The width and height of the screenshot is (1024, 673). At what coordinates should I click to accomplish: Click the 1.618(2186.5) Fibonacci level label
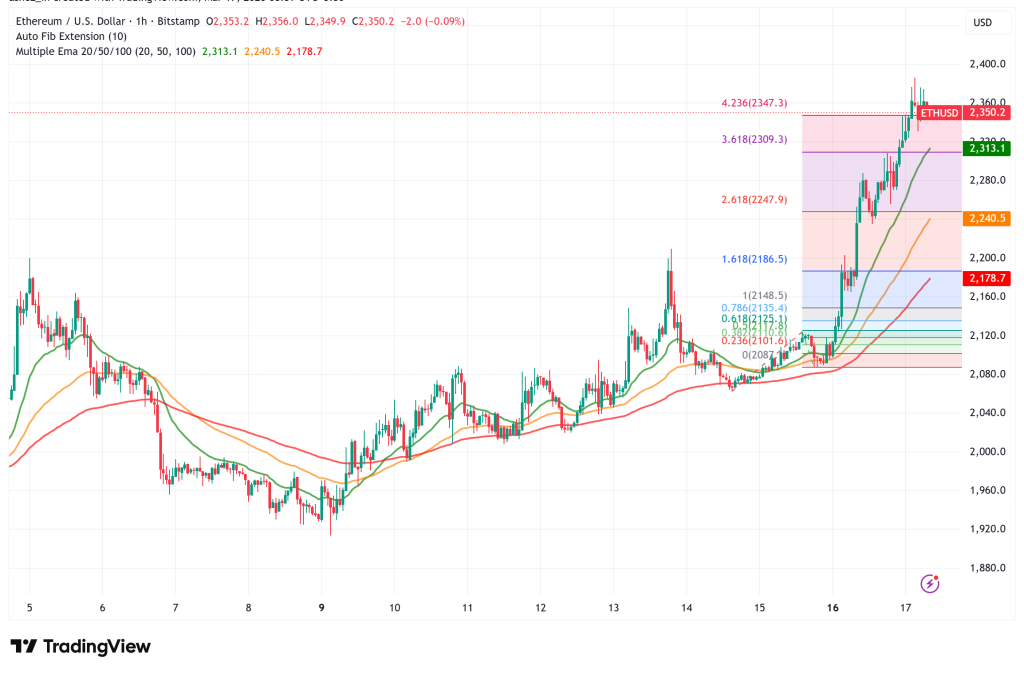point(753,259)
